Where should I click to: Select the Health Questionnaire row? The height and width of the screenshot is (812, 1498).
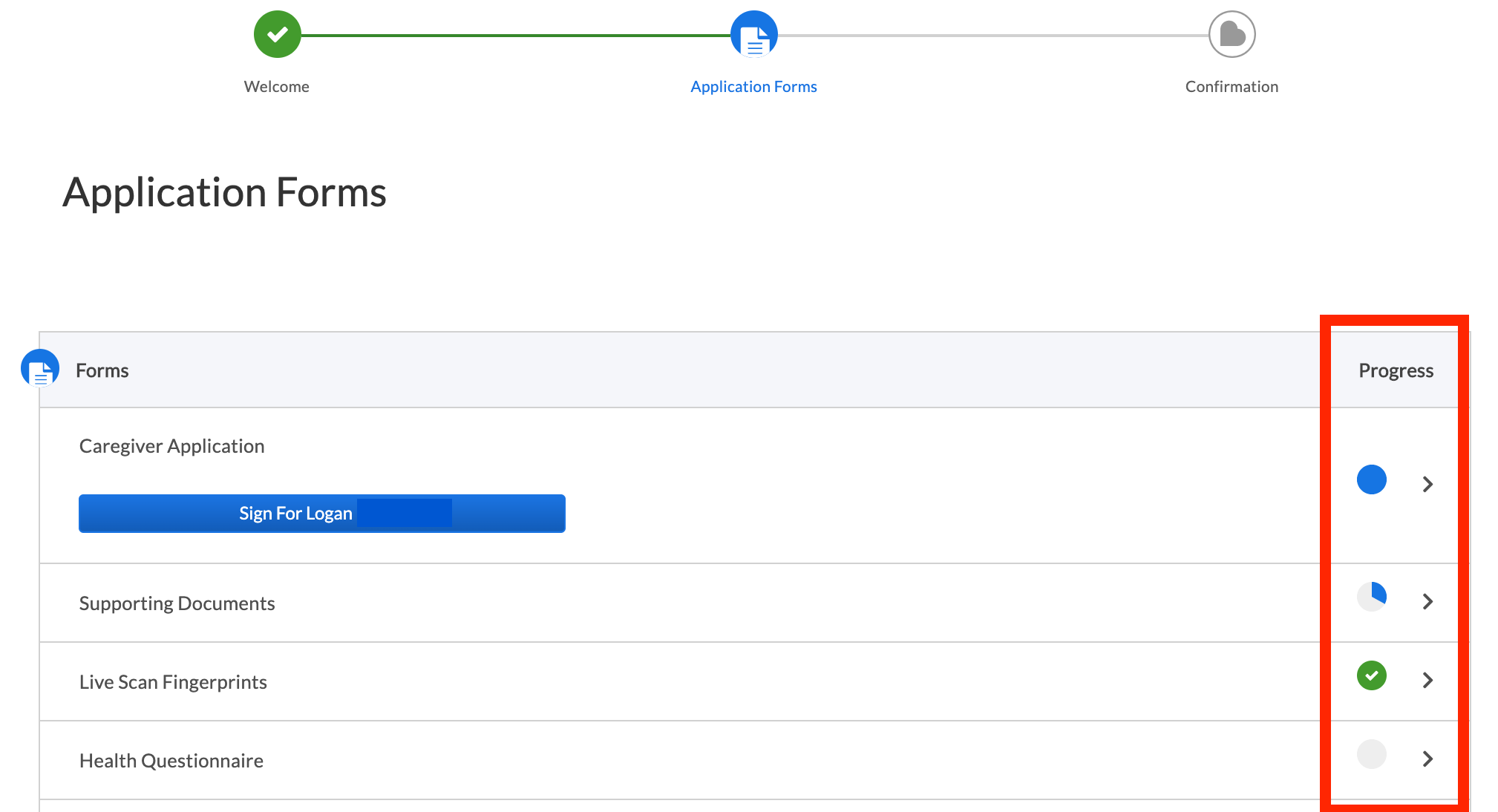point(171,760)
